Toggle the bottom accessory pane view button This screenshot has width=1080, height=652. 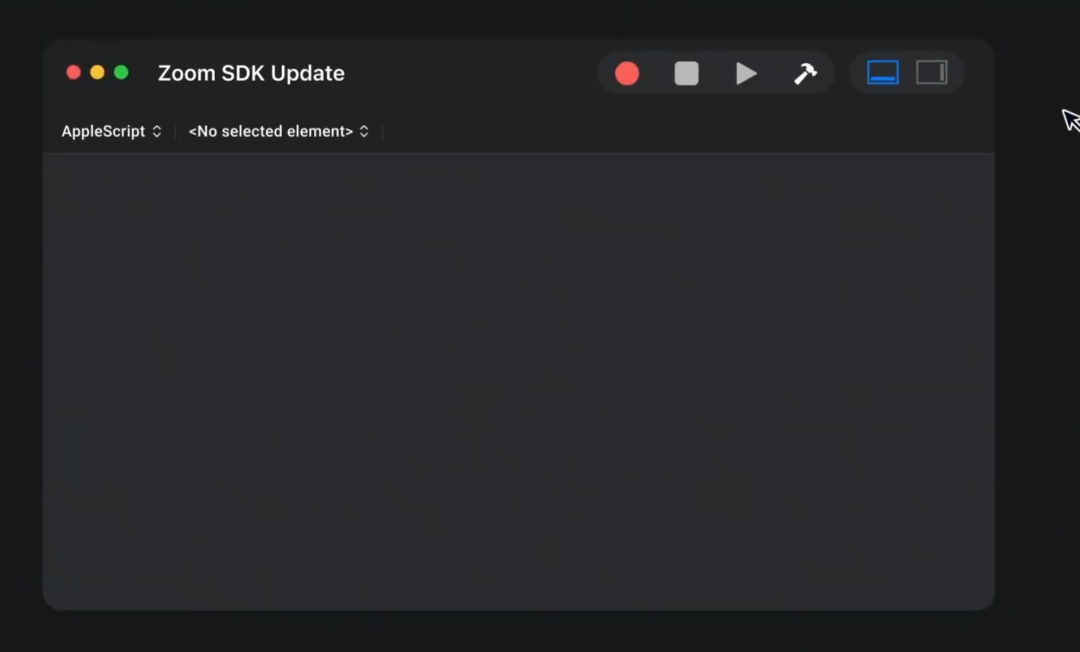[x=882, y=72]
